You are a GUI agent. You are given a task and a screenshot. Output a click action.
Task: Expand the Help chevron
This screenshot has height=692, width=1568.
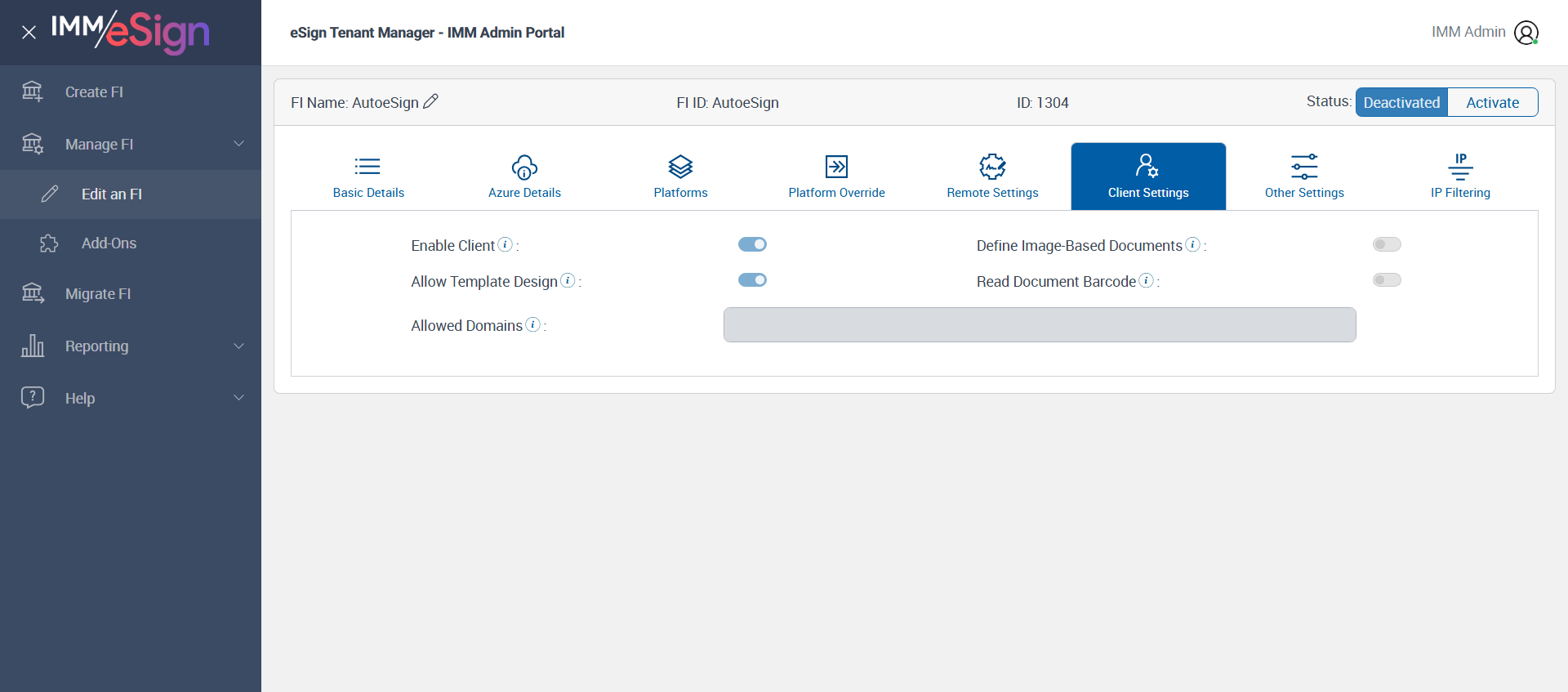[x=239, y=398]
